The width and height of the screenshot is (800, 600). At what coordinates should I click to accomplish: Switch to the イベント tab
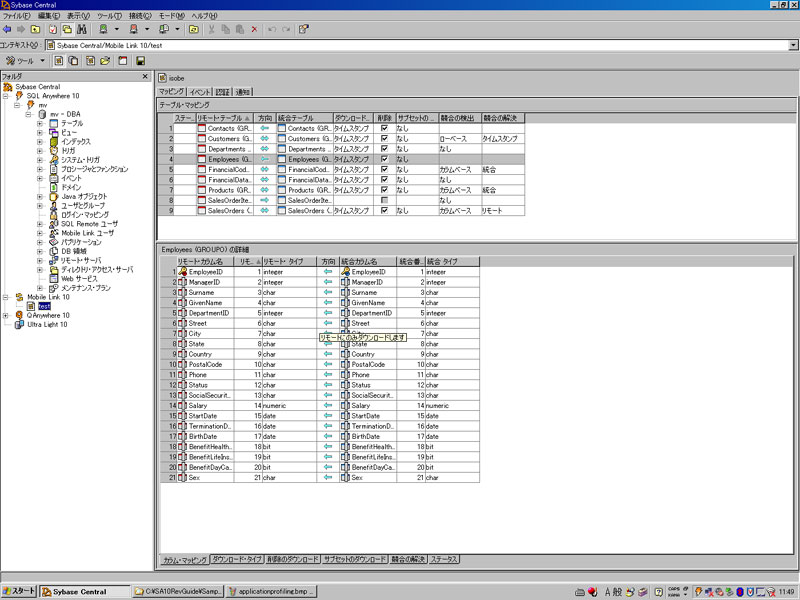(199, 92)
